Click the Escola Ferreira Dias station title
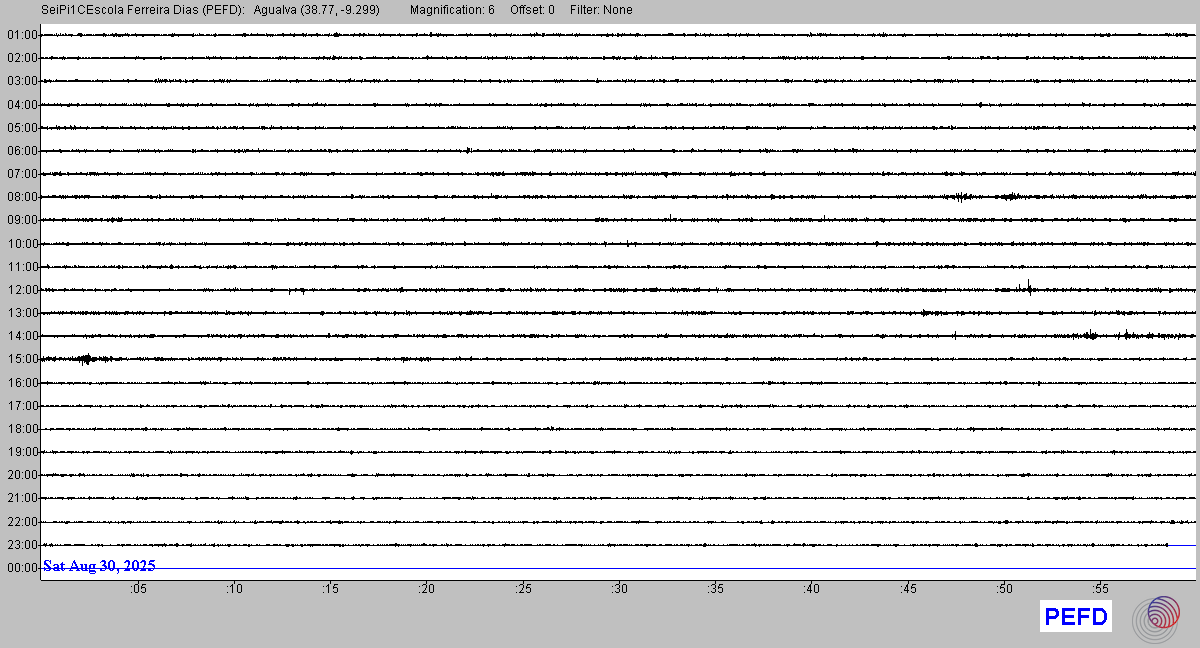The image size is (1200, 648). coord(143,10)
